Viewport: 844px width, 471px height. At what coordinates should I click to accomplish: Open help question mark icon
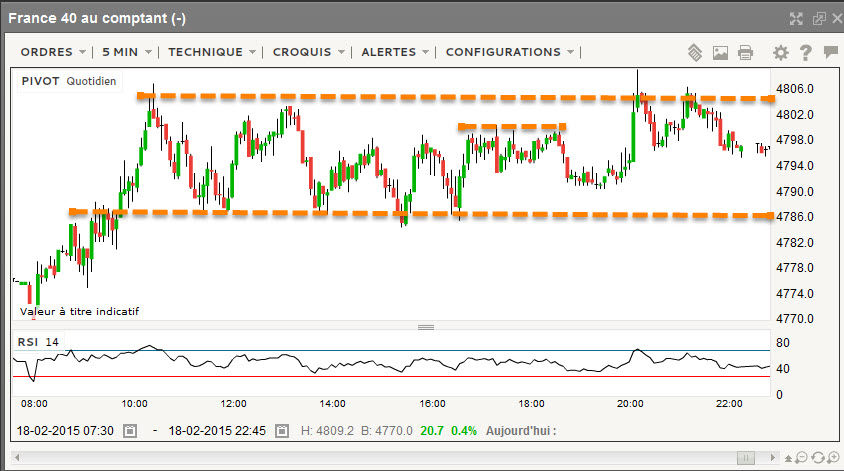point(805,52)
